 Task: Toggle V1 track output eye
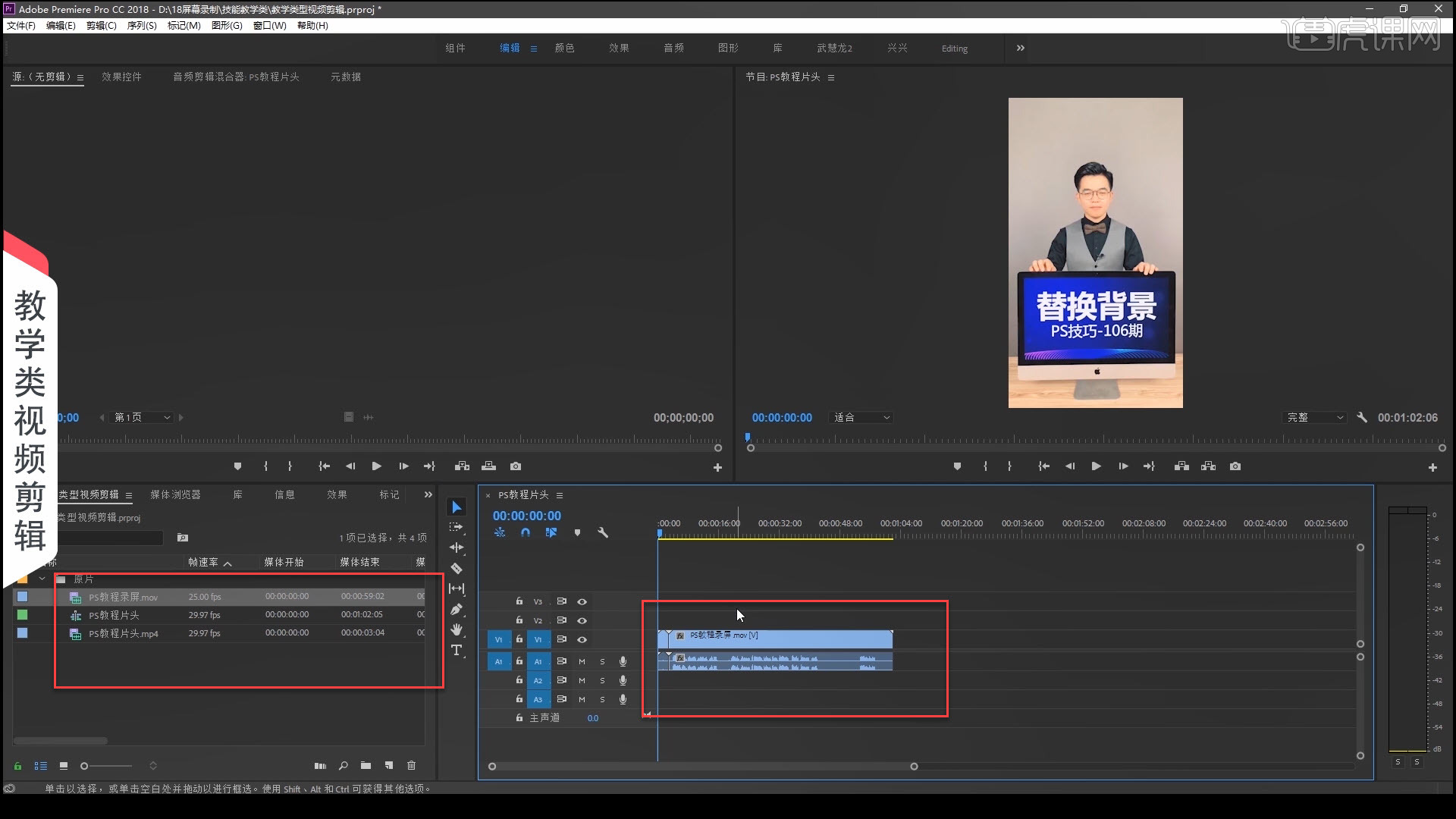point(582,640)
